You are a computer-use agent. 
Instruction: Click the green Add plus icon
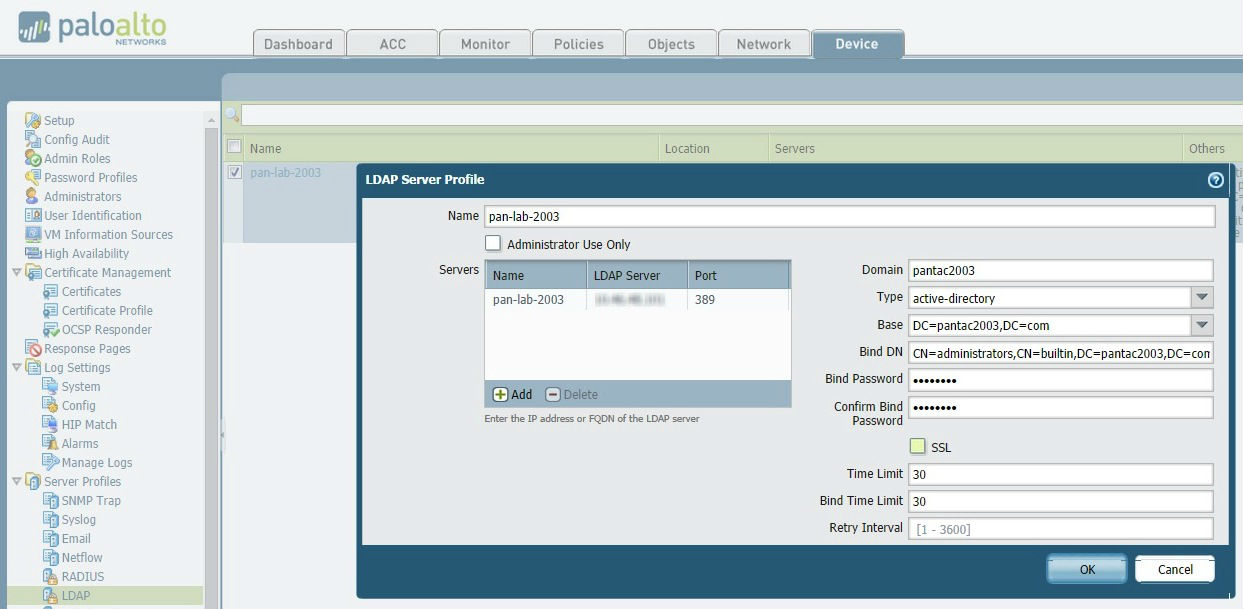click(500, 395)
